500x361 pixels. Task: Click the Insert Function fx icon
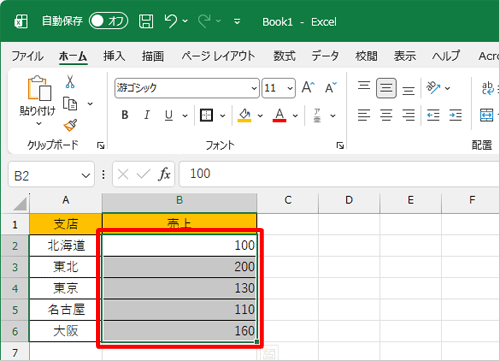click(x=164, y=174)
